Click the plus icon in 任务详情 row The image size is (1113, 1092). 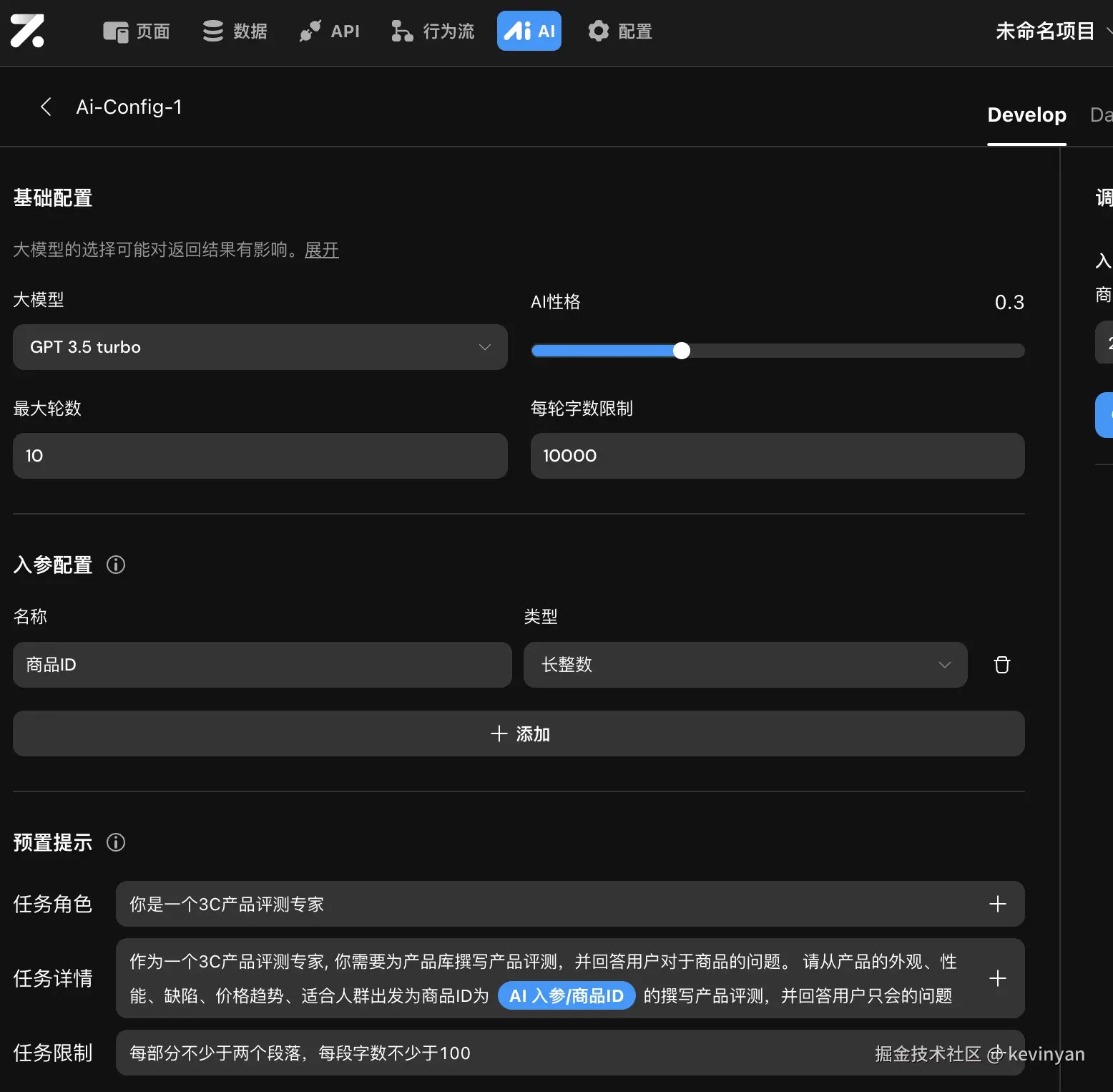[998, 978]
